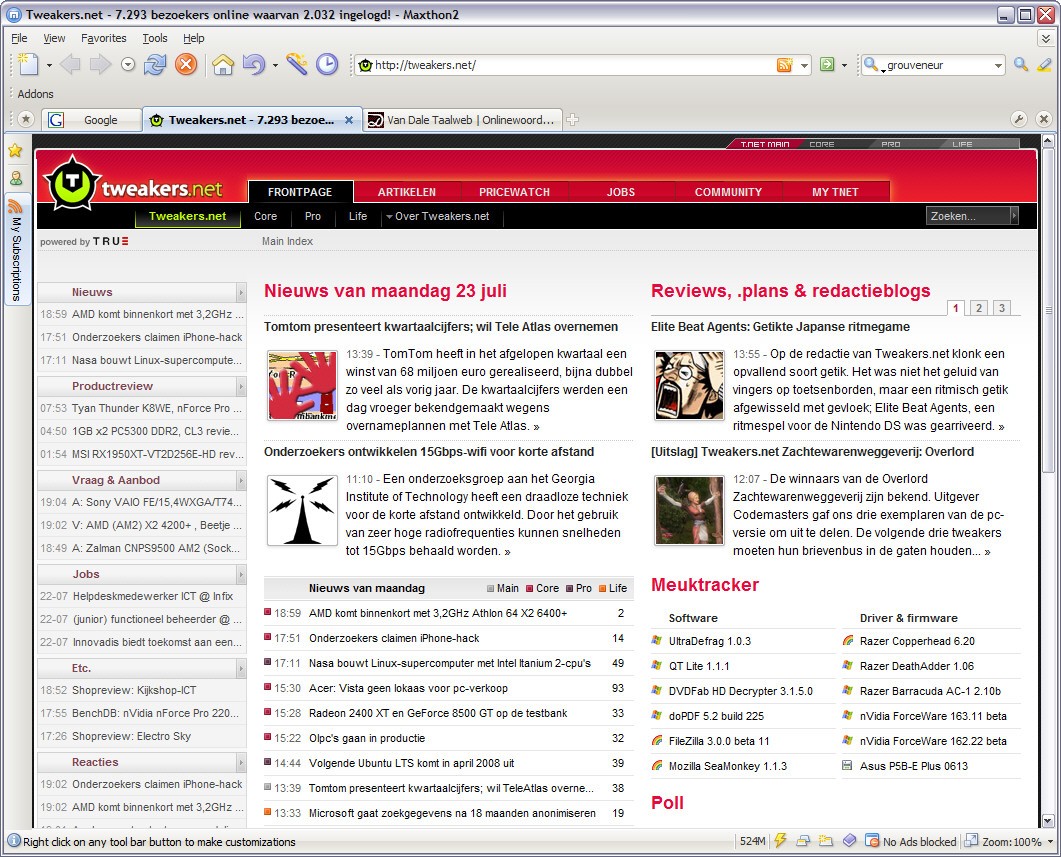Click the Search magnifier button right of search box
The height and width of the screenshot is (857, 1061).
[1021, 65]
